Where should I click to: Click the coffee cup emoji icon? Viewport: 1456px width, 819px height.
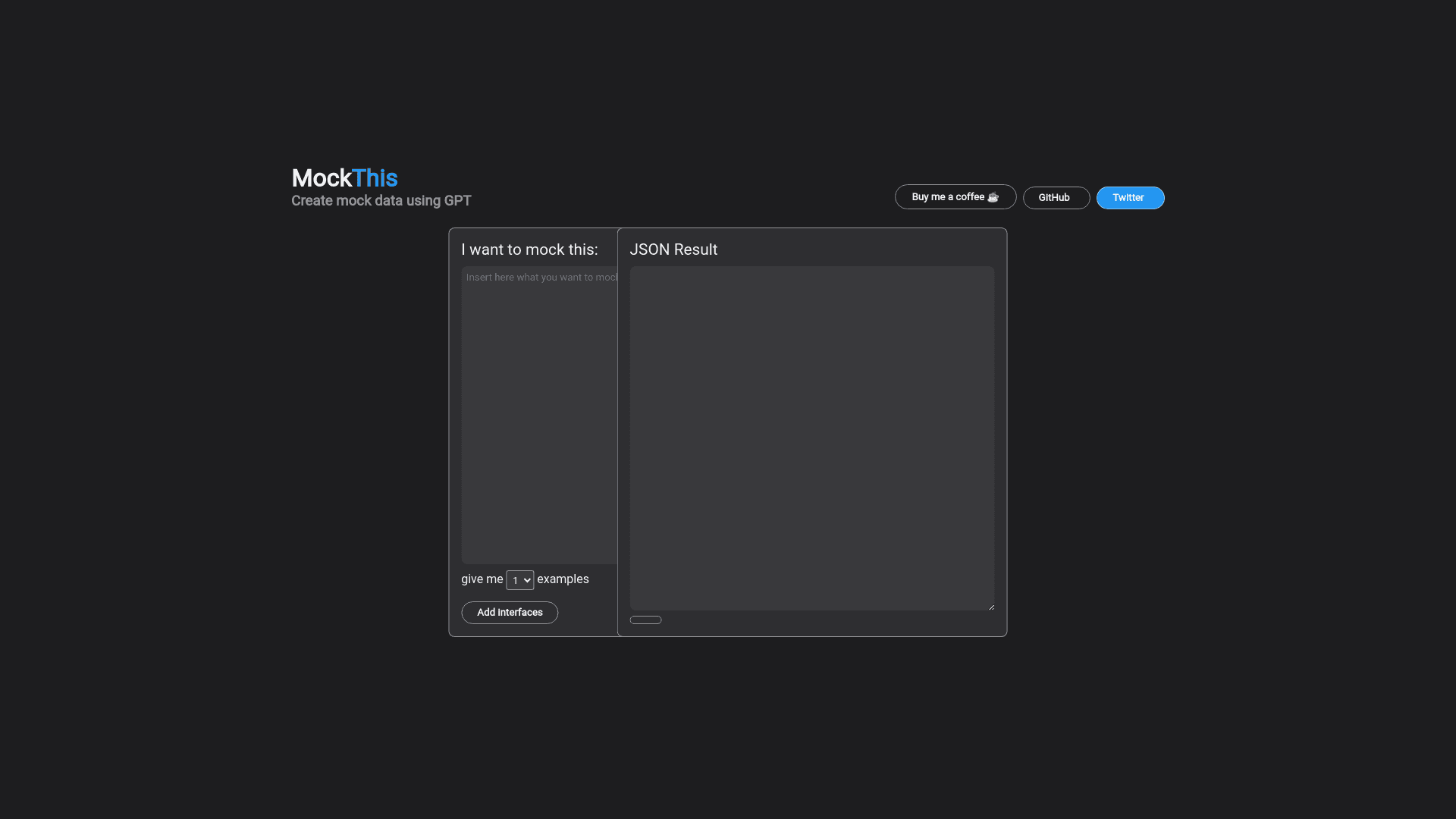(x=993, y=197)
